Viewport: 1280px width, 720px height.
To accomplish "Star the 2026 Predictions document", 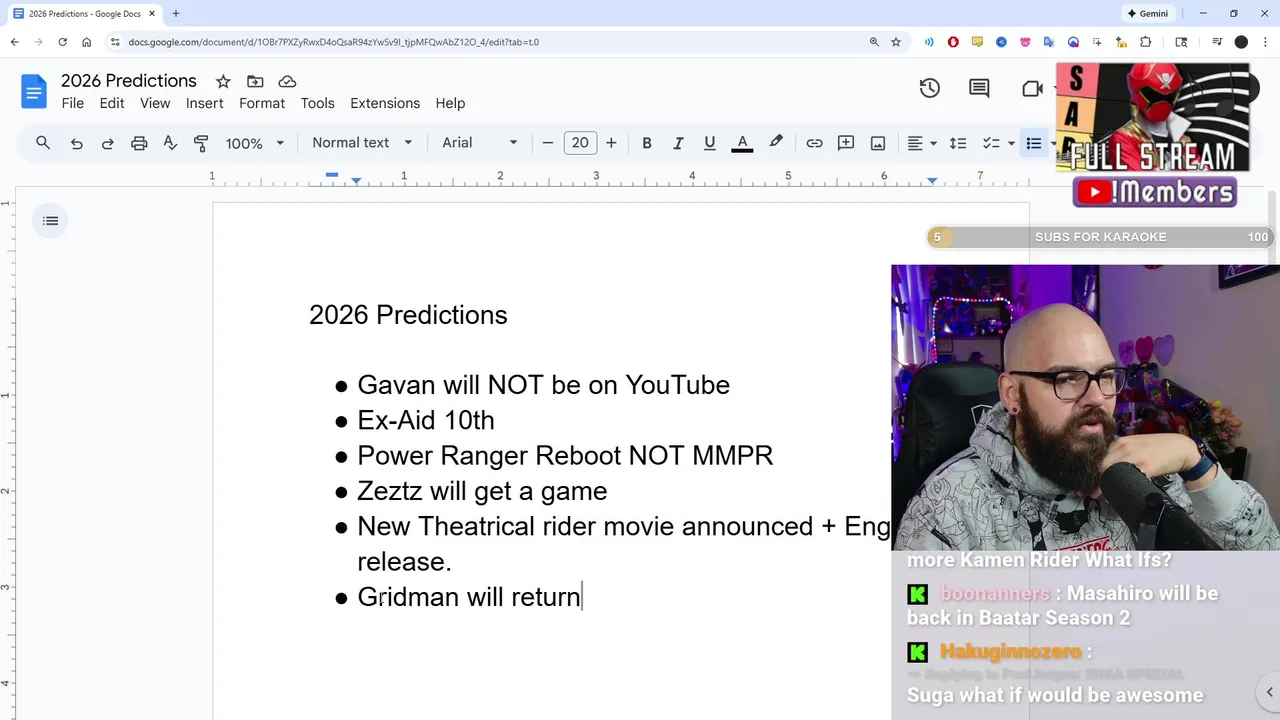I will pos(223,81).
